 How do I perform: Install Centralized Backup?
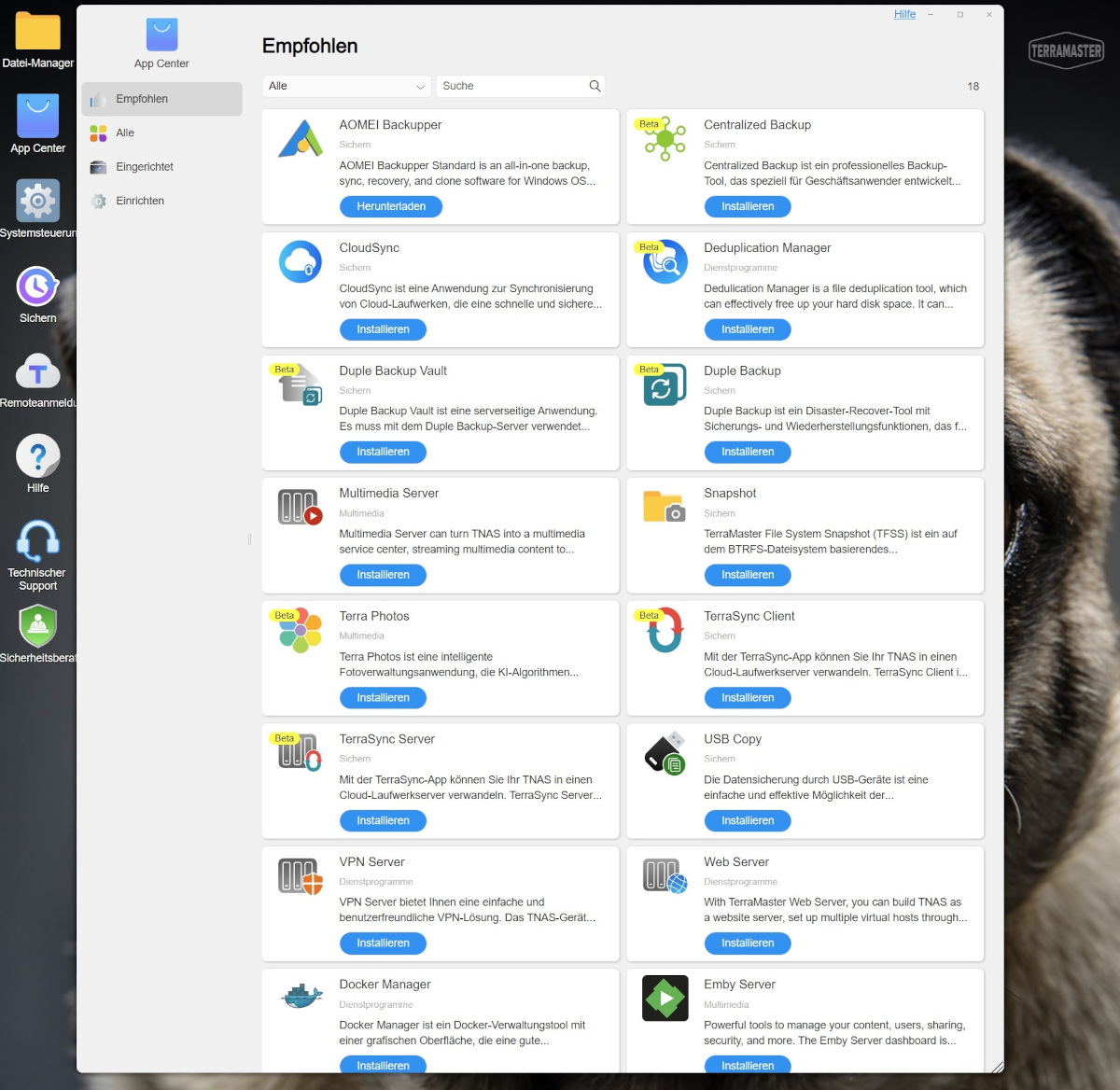748,206
